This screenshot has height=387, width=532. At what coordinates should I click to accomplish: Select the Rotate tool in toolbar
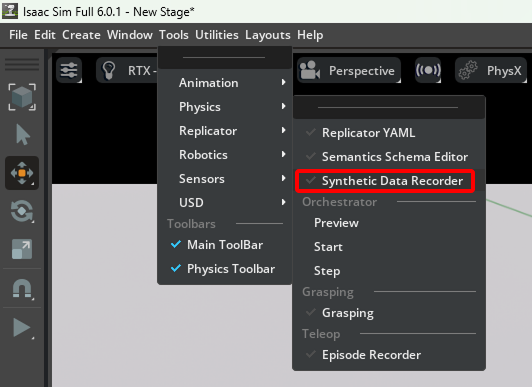(22, 211)
